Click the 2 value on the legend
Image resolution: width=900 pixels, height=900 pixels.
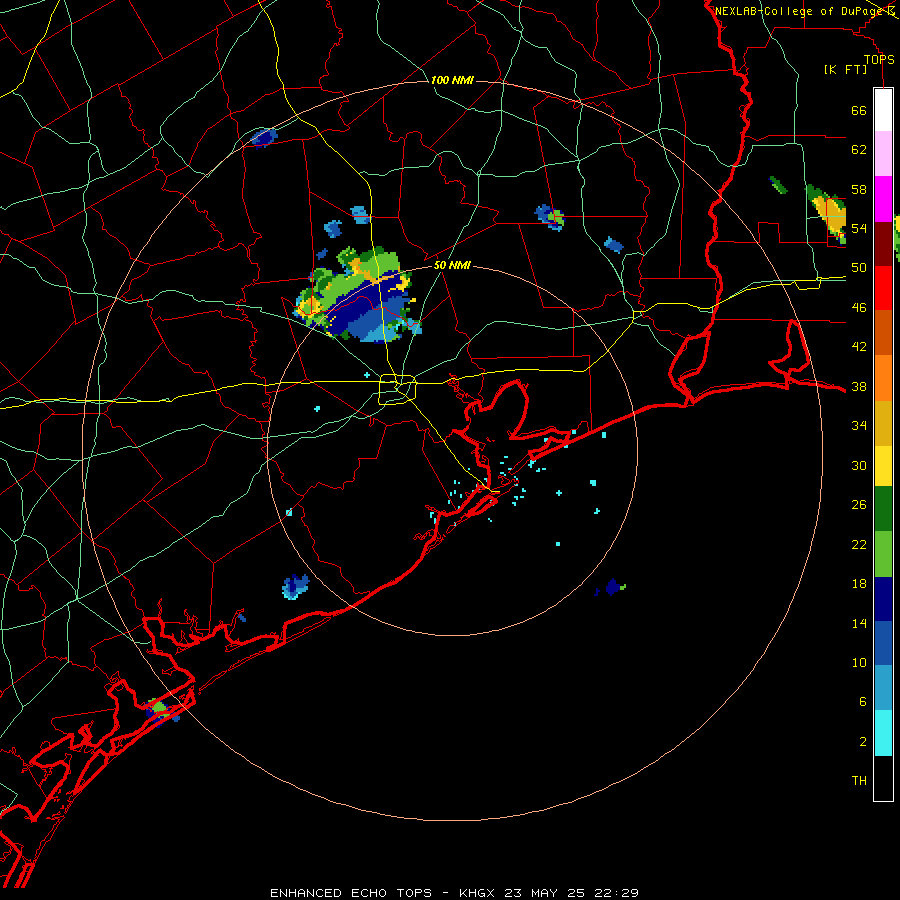[x=863, y=742]
